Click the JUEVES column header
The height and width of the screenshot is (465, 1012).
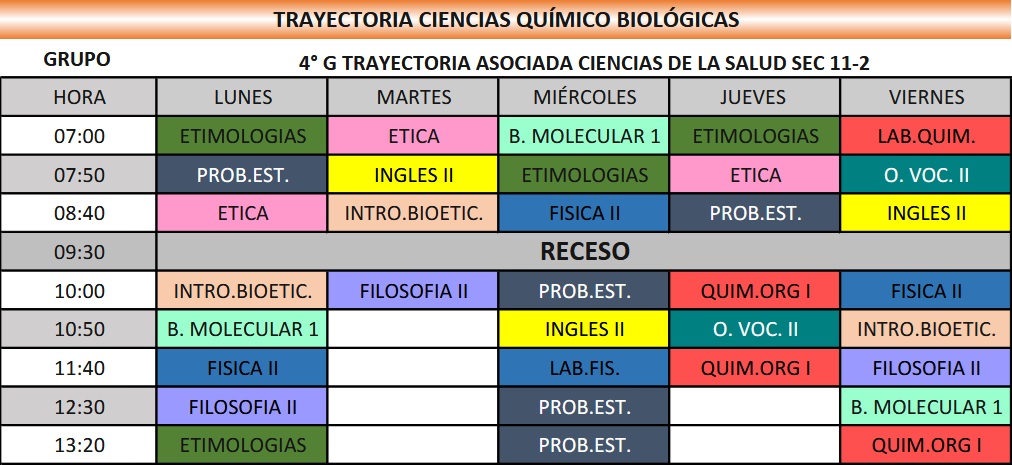(x=755, y=97)
